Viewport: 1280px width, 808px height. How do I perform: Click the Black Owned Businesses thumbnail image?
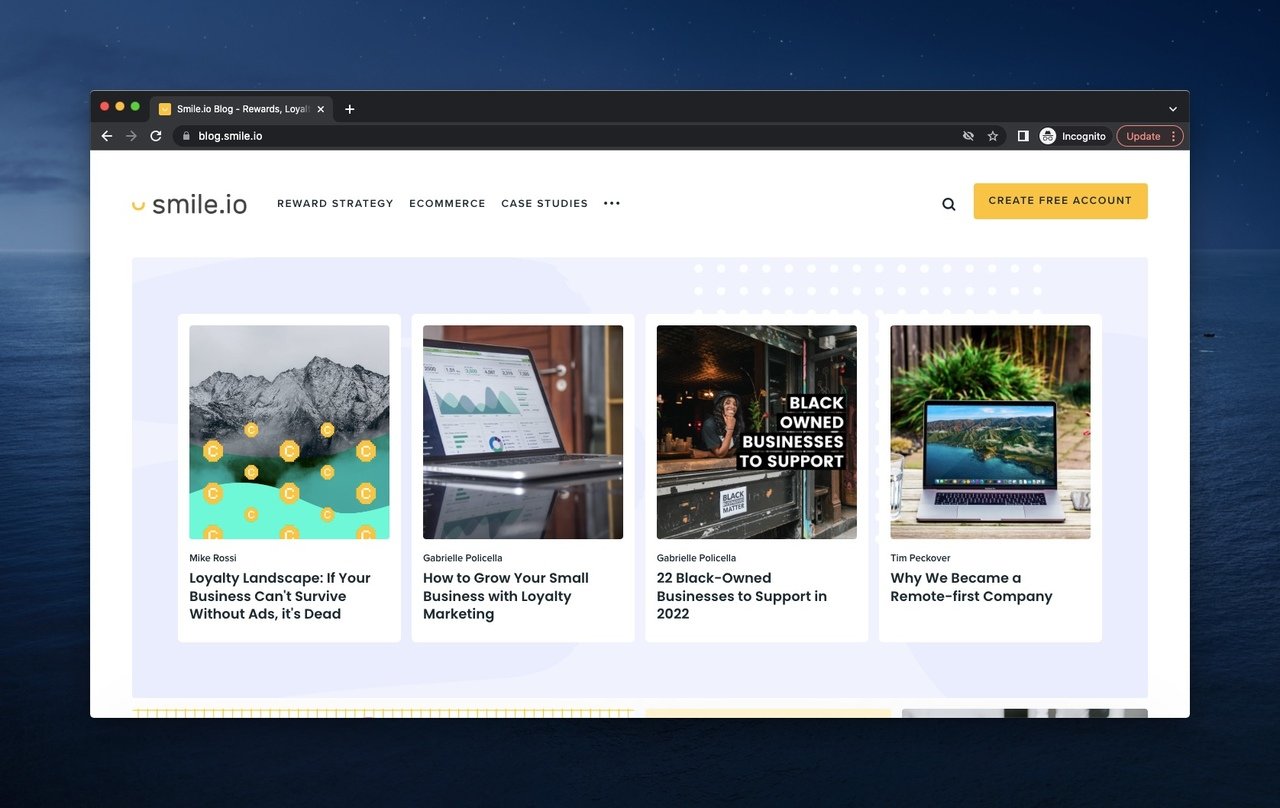[x=756, y=432]
